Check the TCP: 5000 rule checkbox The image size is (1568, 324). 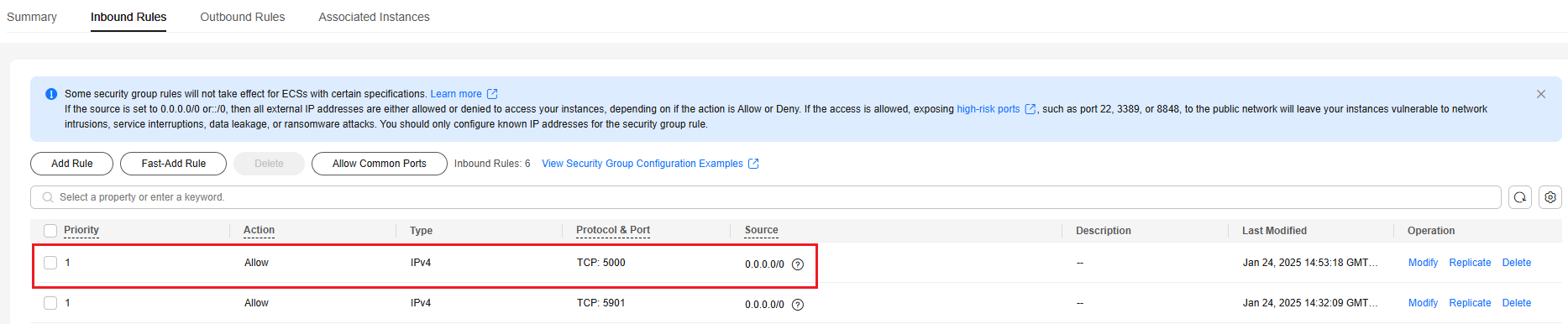click(50, 263)
